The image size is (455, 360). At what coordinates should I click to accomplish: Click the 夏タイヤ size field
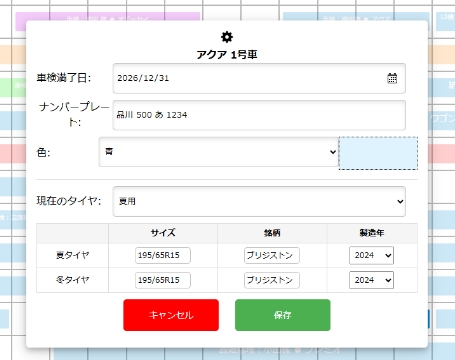coord(163,255)
